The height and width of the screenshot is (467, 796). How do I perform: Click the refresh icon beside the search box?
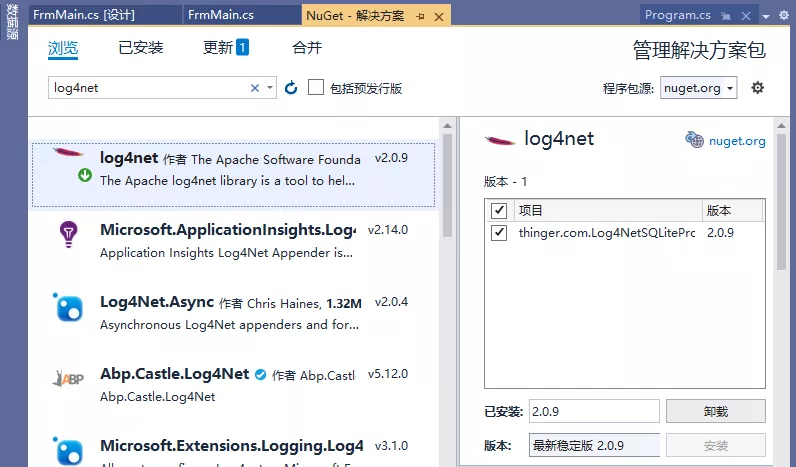tap(291, 88)
